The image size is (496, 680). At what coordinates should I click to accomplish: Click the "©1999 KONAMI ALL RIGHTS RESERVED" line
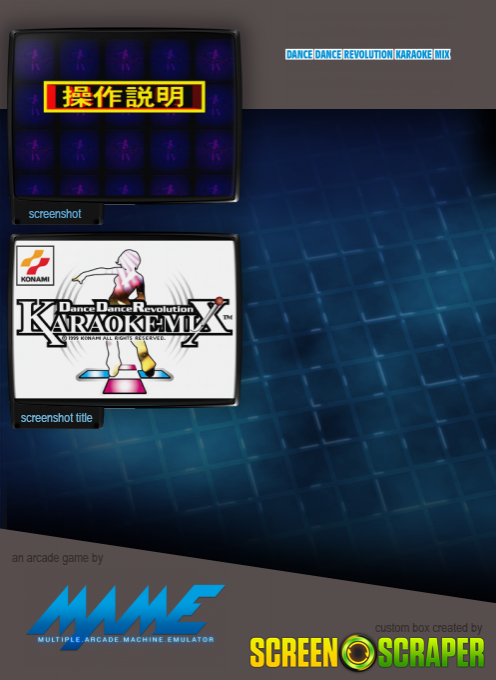[114, 337]
